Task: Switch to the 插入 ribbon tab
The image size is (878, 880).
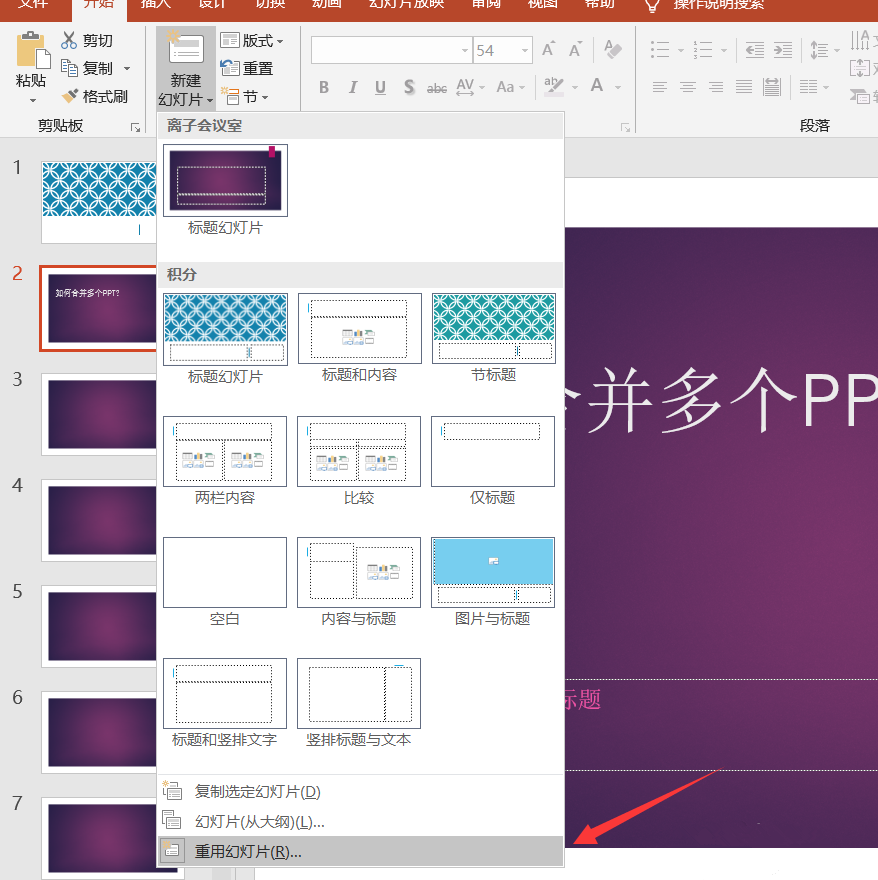Action: pyautogui.click(x=154, y=6)
